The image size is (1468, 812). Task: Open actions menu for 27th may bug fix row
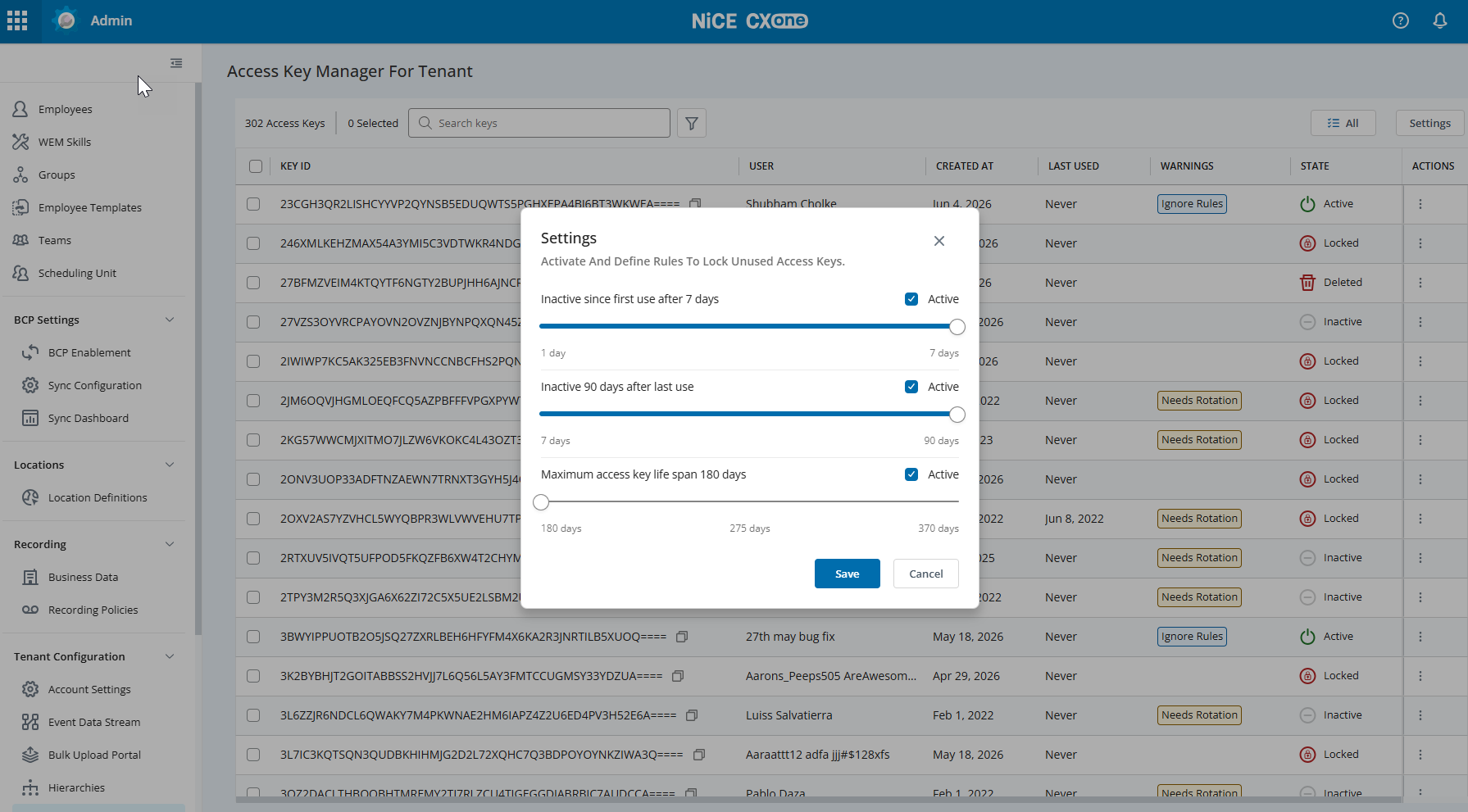1420,637
